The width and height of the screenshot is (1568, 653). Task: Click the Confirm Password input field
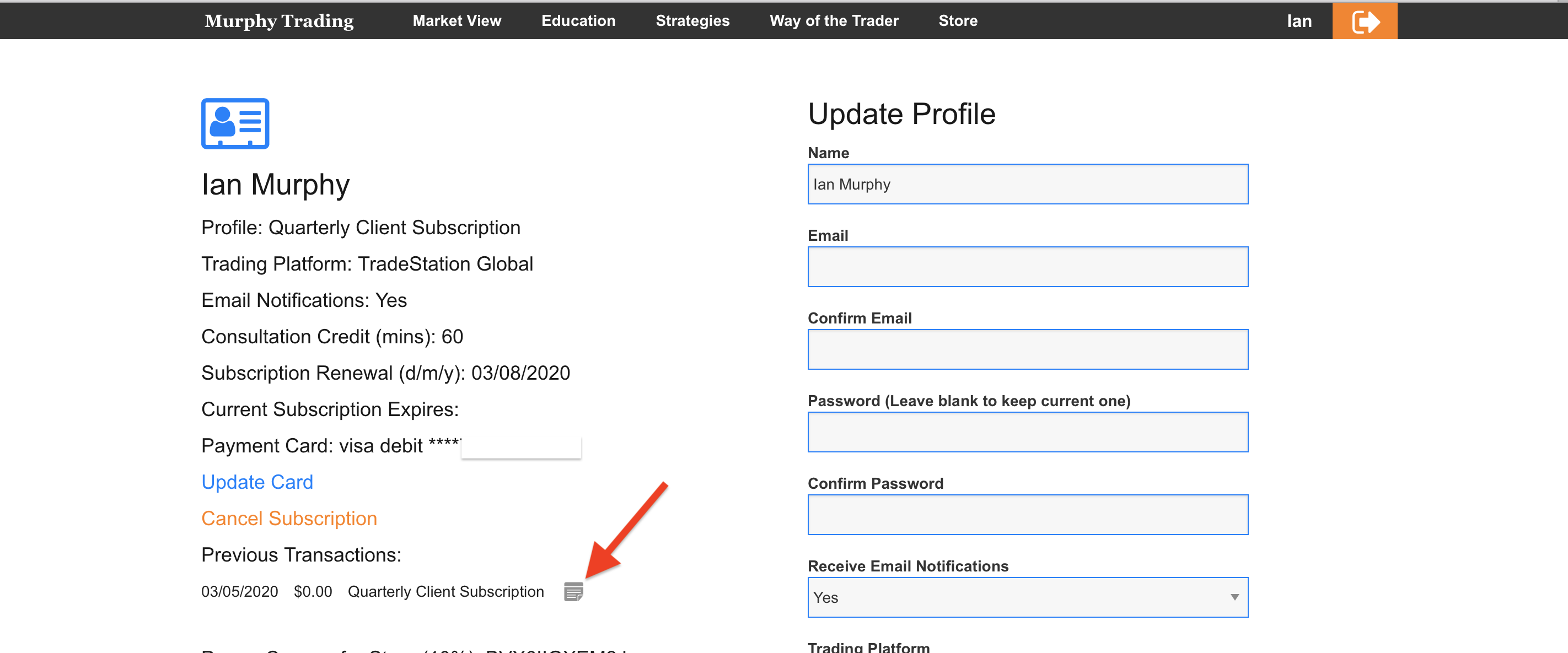click(1028, 515)
